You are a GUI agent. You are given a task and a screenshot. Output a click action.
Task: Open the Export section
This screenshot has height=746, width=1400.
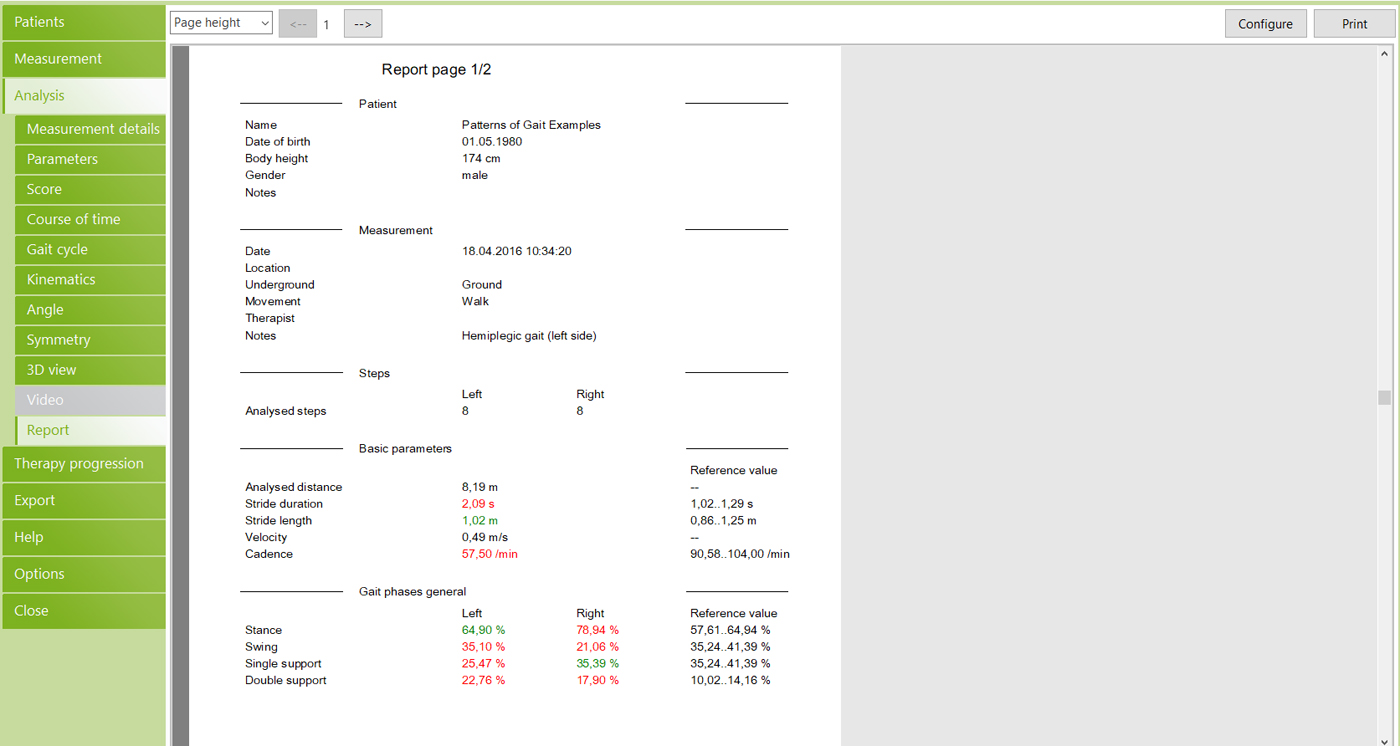pos(84,501)
